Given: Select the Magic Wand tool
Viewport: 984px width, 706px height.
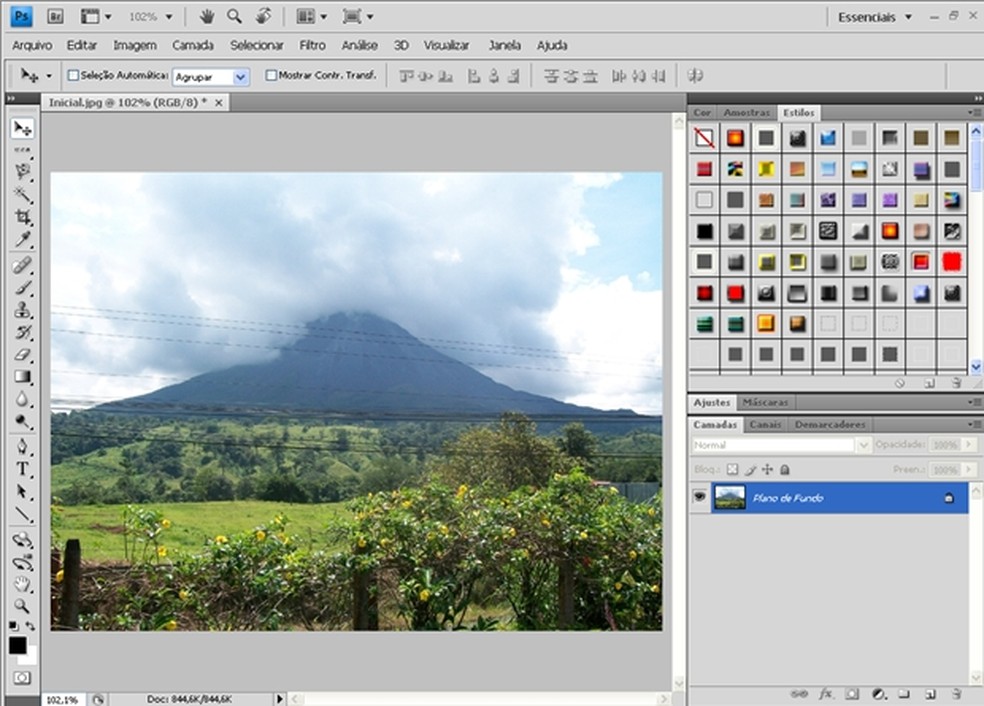Looking at the screenshot, I should pyautogui.click(x=22, y=194).
